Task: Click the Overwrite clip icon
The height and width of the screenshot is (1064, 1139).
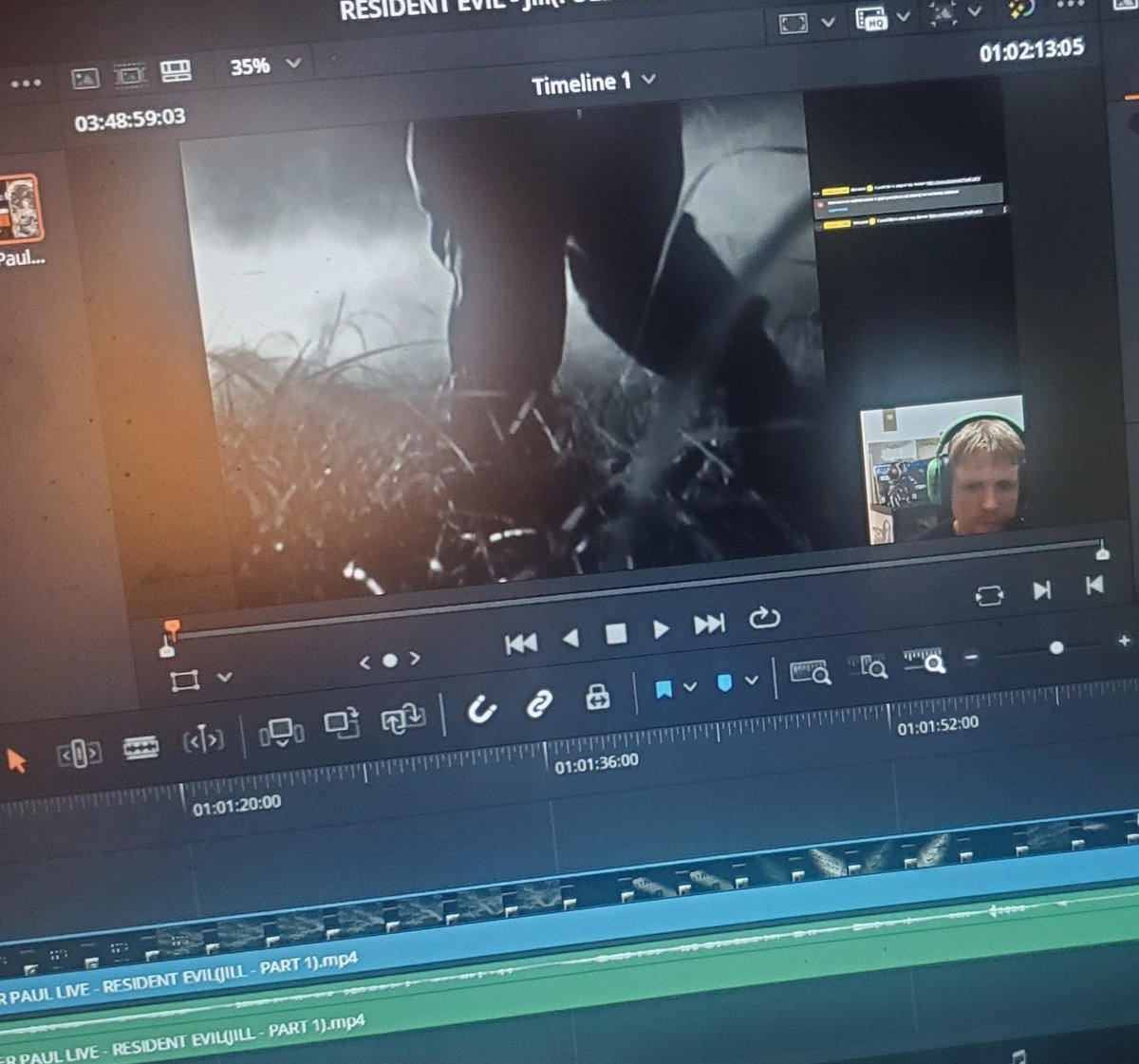Action: click(x=342, y=724)
